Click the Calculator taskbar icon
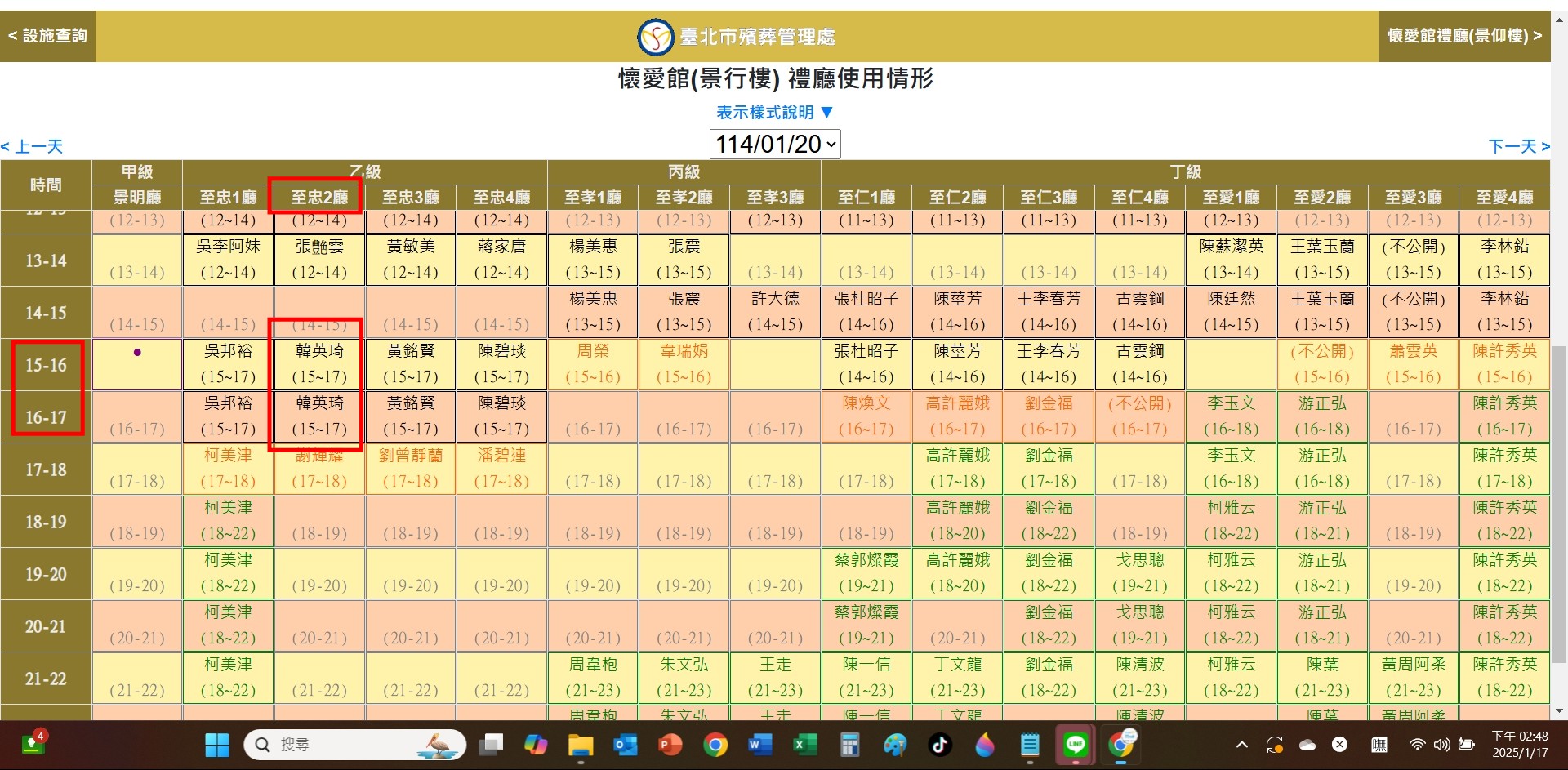This screenshot has width=1568, height=770. 850,745
